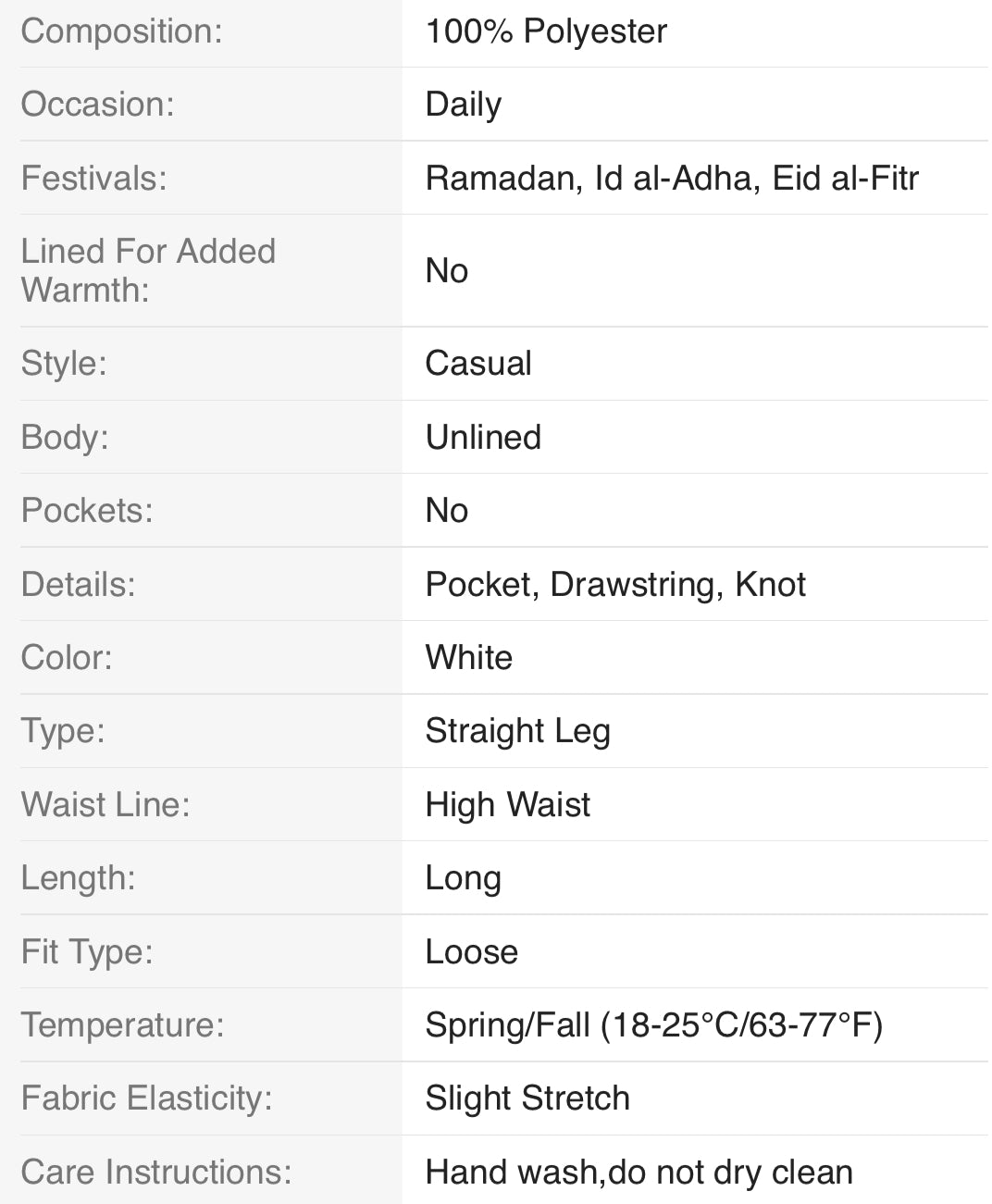992x1204 pixels.
Task: Click the "Slight Stretch" elasticity value
Action: tap(527, 1098)
